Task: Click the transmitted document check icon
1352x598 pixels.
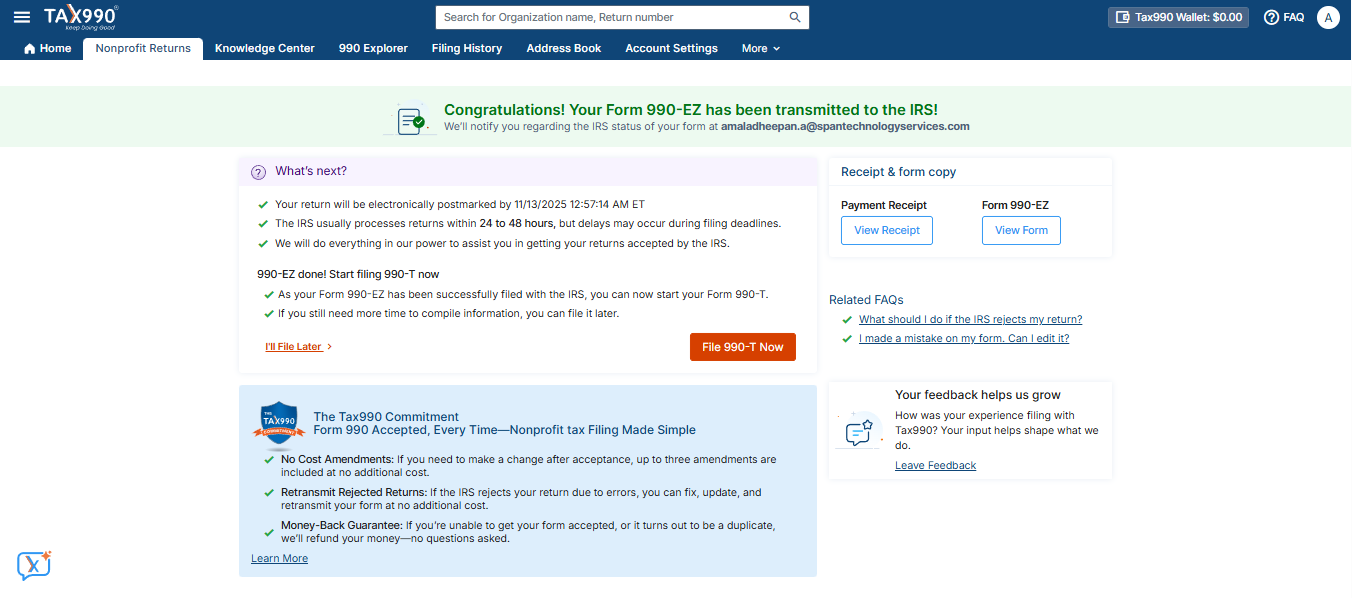Action: click(x=410, y=120)
